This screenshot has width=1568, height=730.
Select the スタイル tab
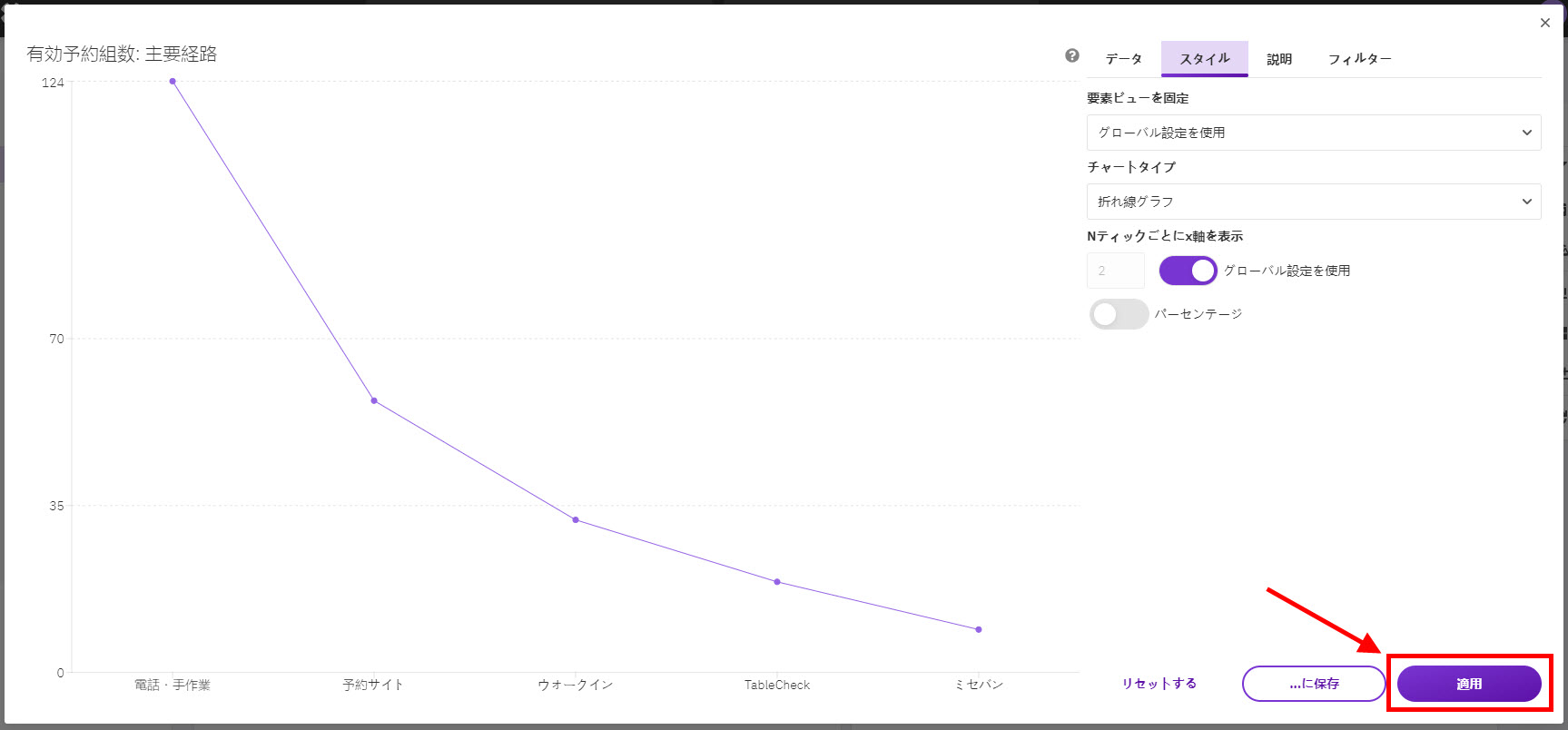click(1205, 59)
